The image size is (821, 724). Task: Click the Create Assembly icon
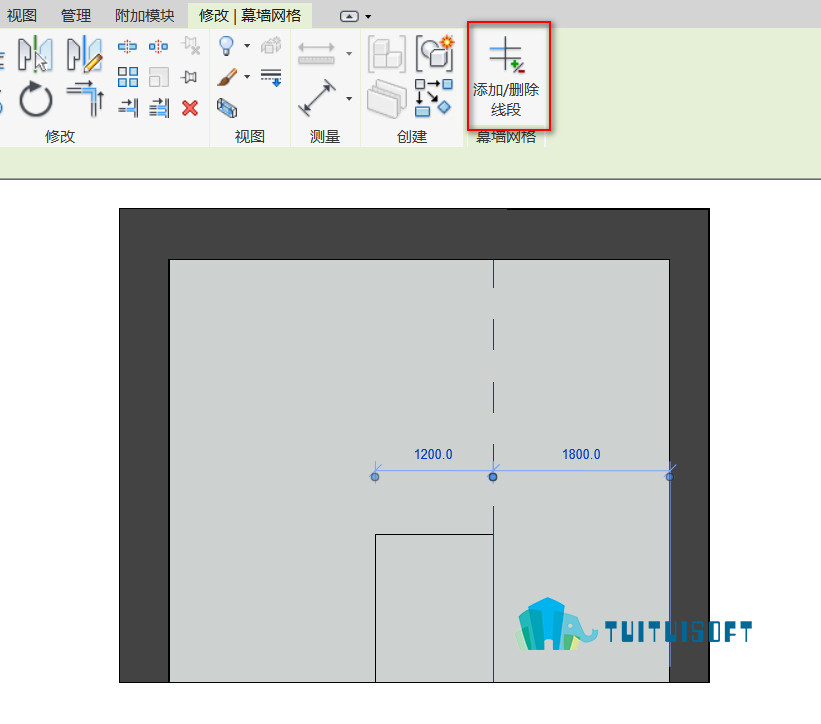click(387, 53)
